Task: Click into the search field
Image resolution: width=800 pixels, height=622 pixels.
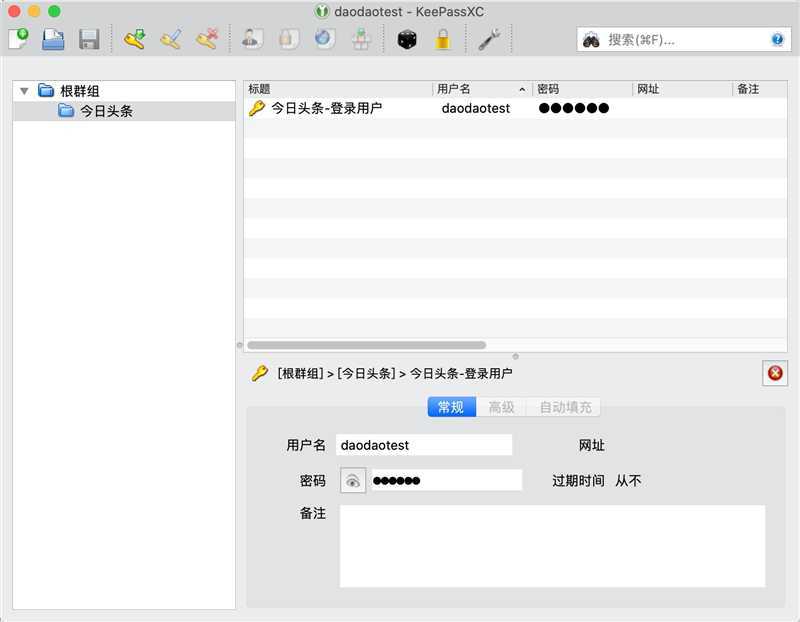Action: (x=686, y=40)
